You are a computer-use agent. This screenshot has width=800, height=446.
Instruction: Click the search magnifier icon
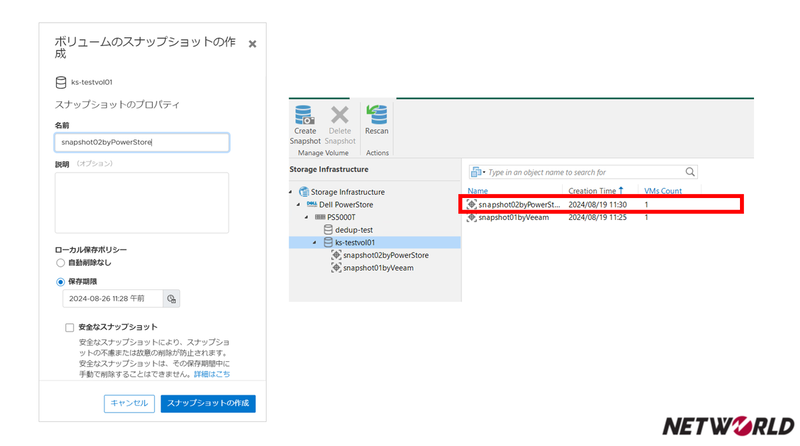(x=690, y=172)
